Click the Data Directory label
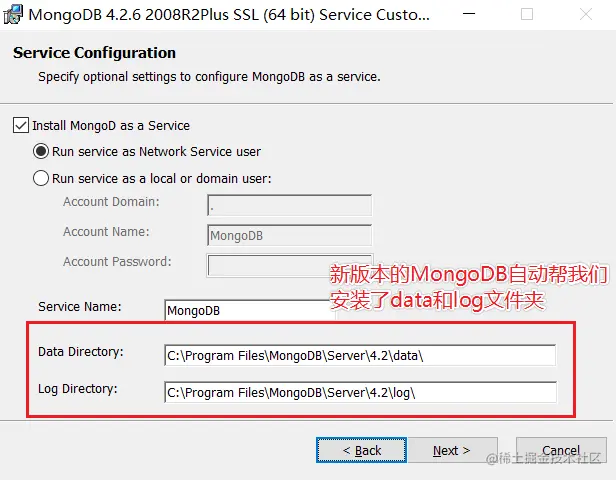The image size is (616, 480). coord(81,352)
